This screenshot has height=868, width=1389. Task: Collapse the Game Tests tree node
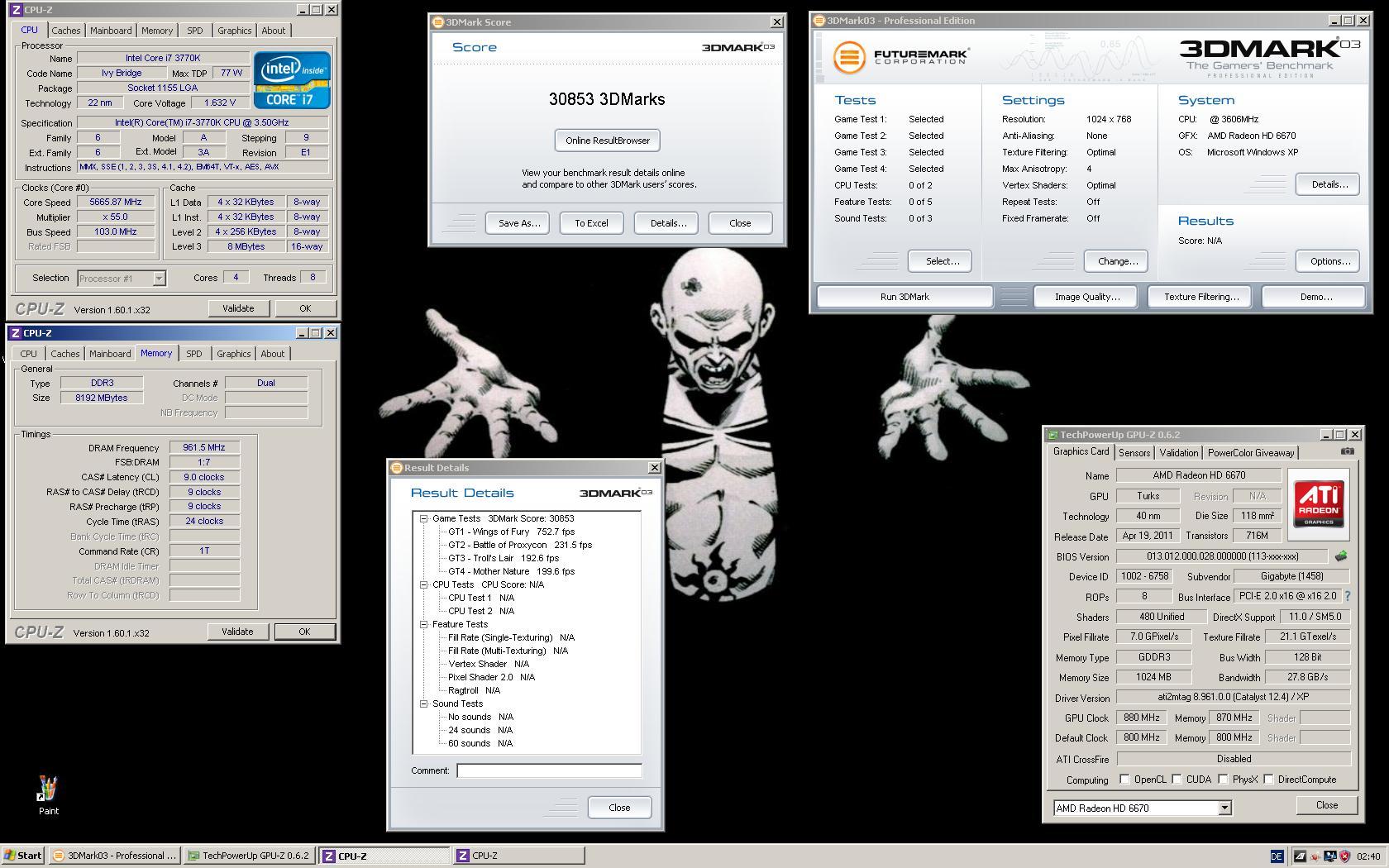point(423,518)
